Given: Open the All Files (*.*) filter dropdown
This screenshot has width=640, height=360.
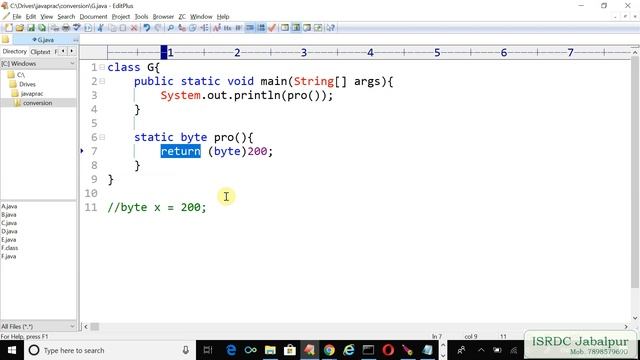Looking at the screenshot, I should [x=72, y=326].
